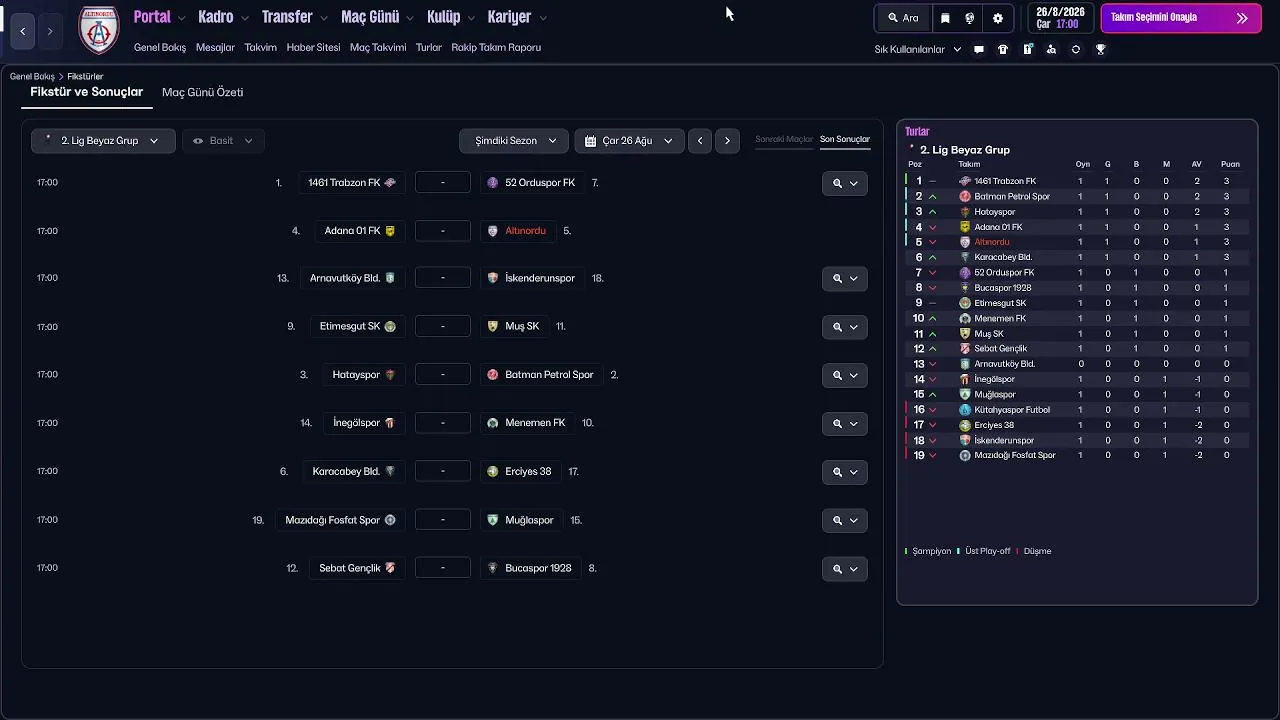This screenshot has width=1280, height=720.
Task: Open the Basit view dropdown
Action: [x=223, y=141]
